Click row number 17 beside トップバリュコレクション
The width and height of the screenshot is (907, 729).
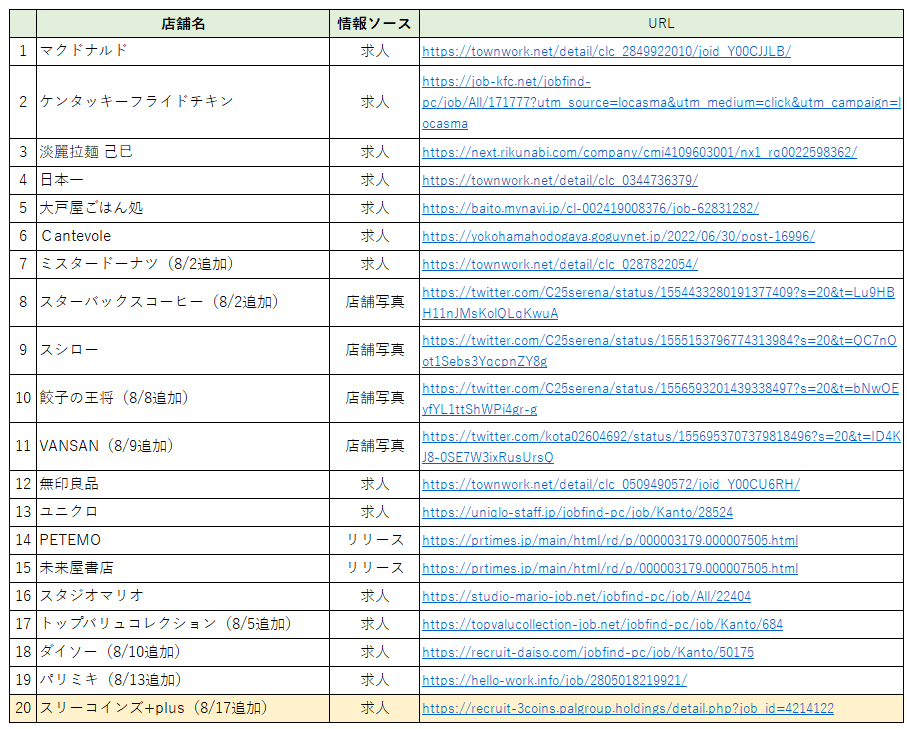[23, 625]
